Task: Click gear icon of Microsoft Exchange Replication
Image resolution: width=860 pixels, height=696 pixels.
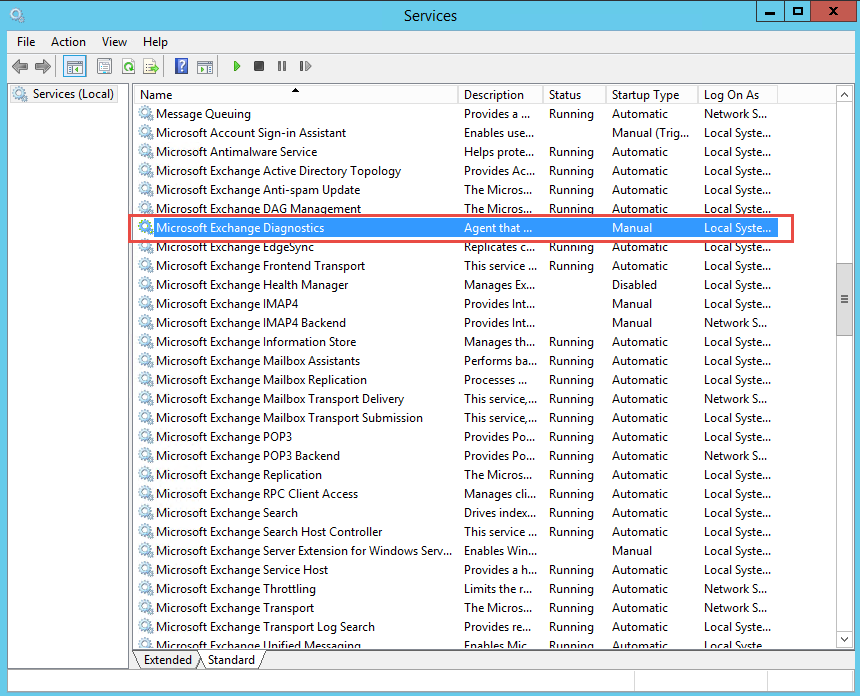Action: pos(145,474)
